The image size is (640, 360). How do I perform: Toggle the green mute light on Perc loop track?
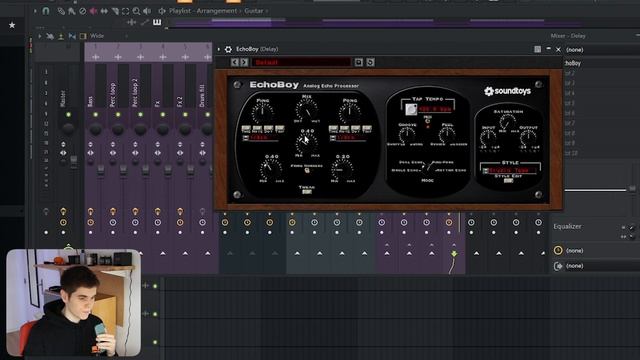click(x=118, y=115)
